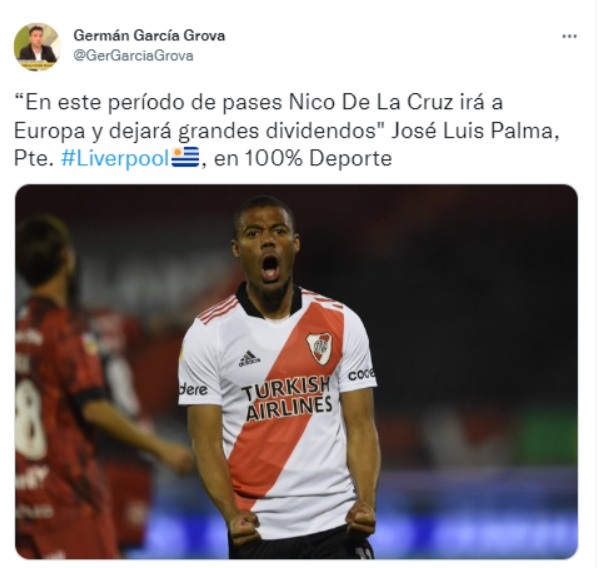Open the three-dot more options menu
604x568 pixels.
[x=569, y=37]
